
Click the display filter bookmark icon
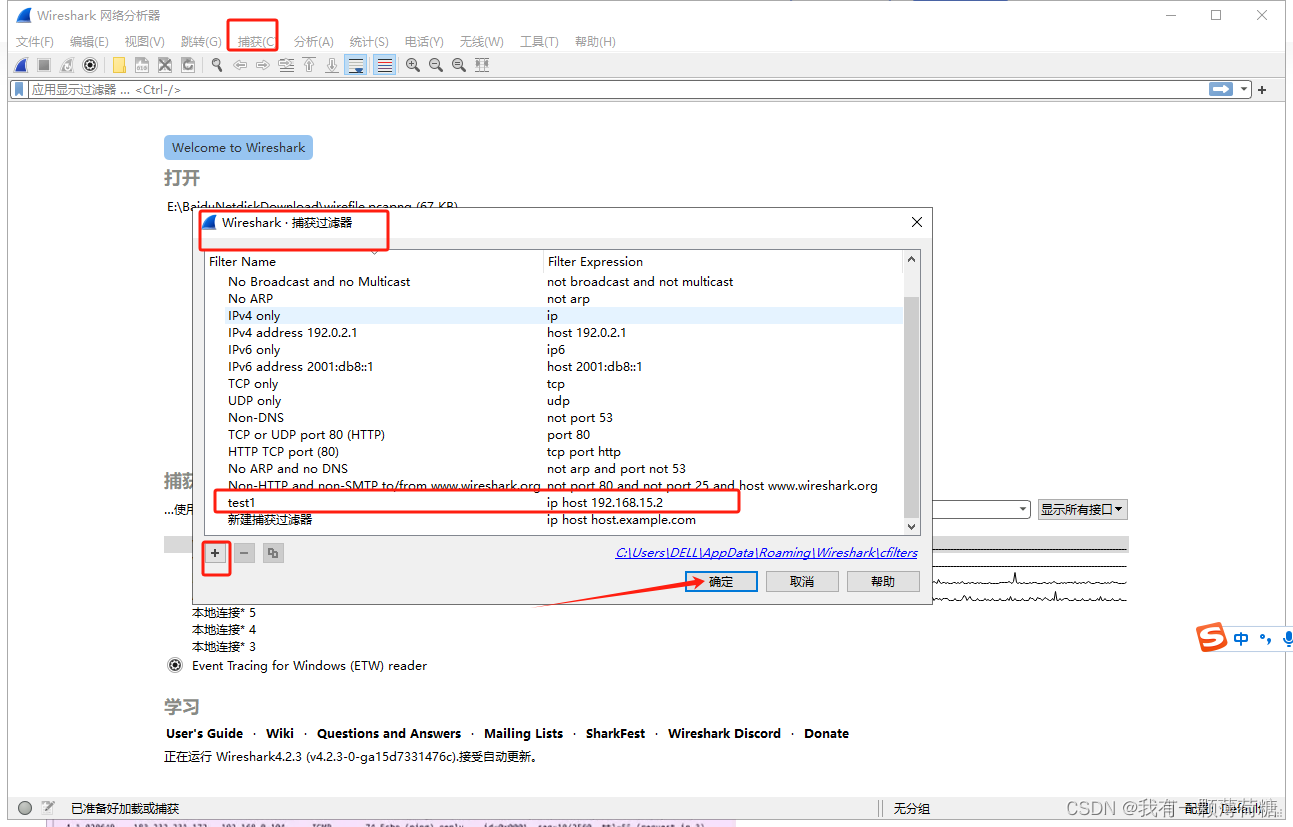[19, 89]
